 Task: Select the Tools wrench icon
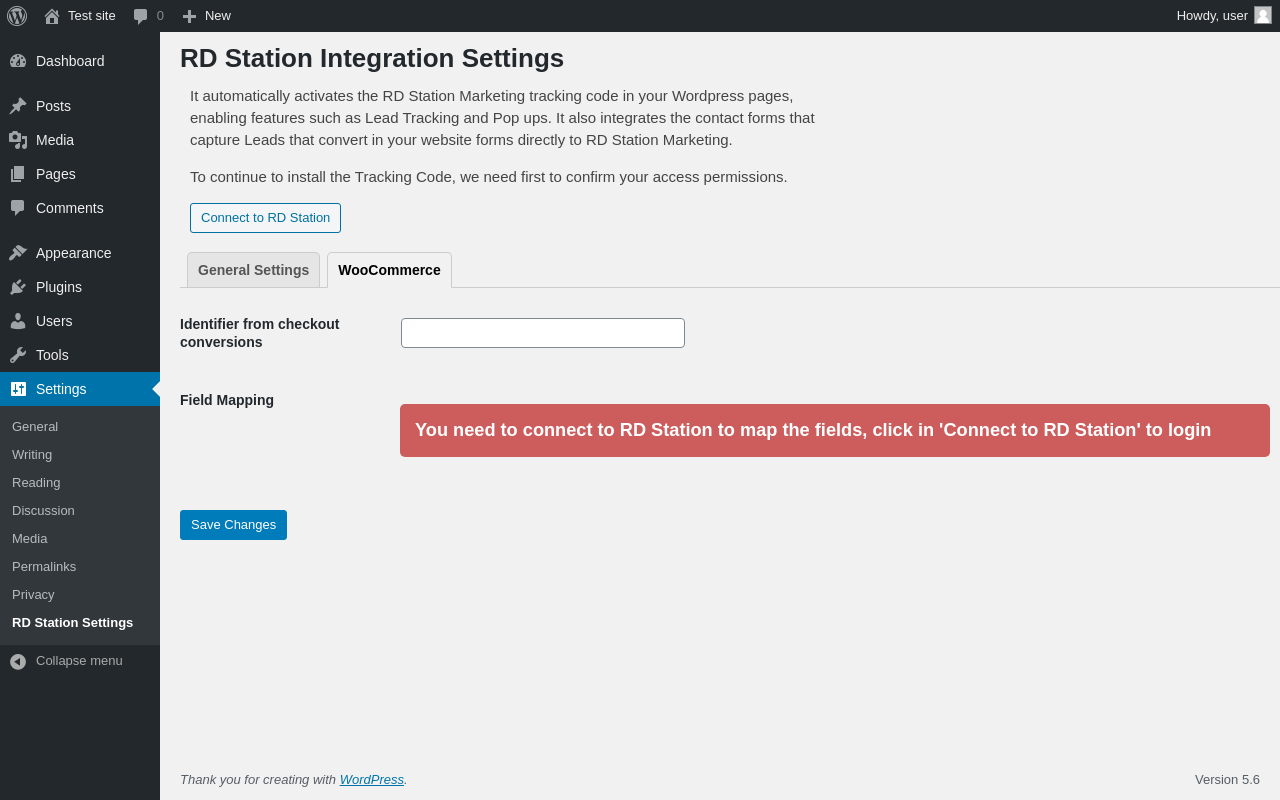tap(18, 355)
